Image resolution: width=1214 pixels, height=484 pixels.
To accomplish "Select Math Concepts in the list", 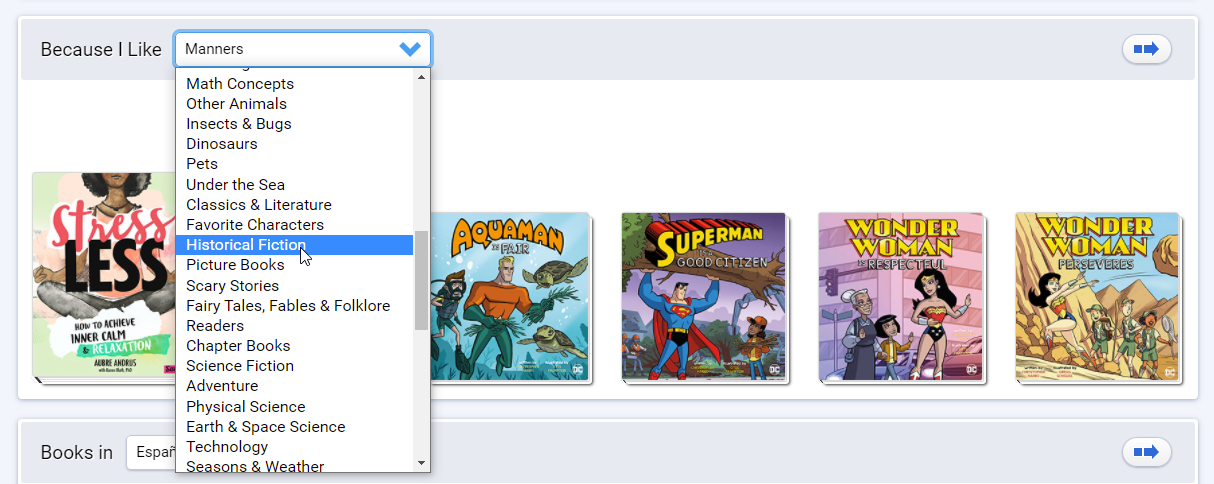I will 240,84.
